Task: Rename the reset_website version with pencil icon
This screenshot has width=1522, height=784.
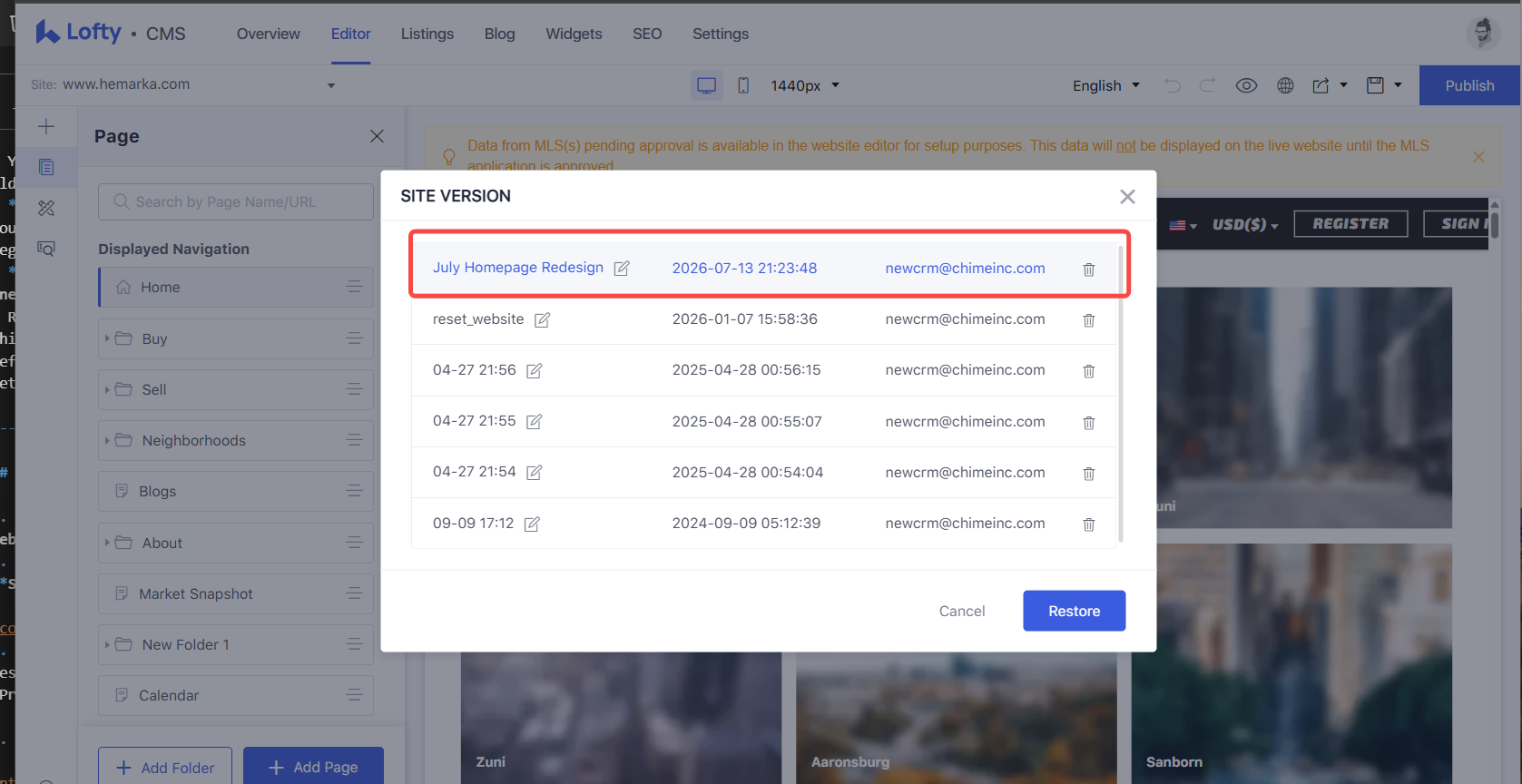Action: 542,319
